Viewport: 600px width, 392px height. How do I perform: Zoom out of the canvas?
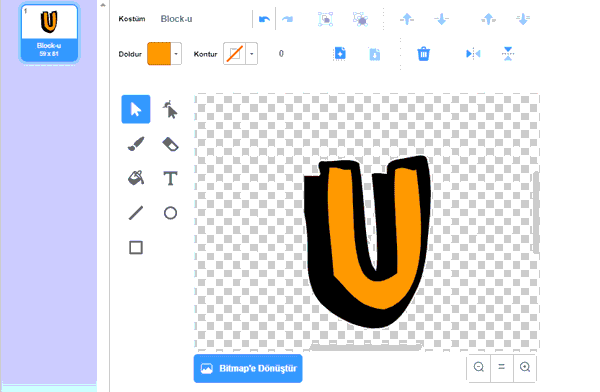coord(478,367)
